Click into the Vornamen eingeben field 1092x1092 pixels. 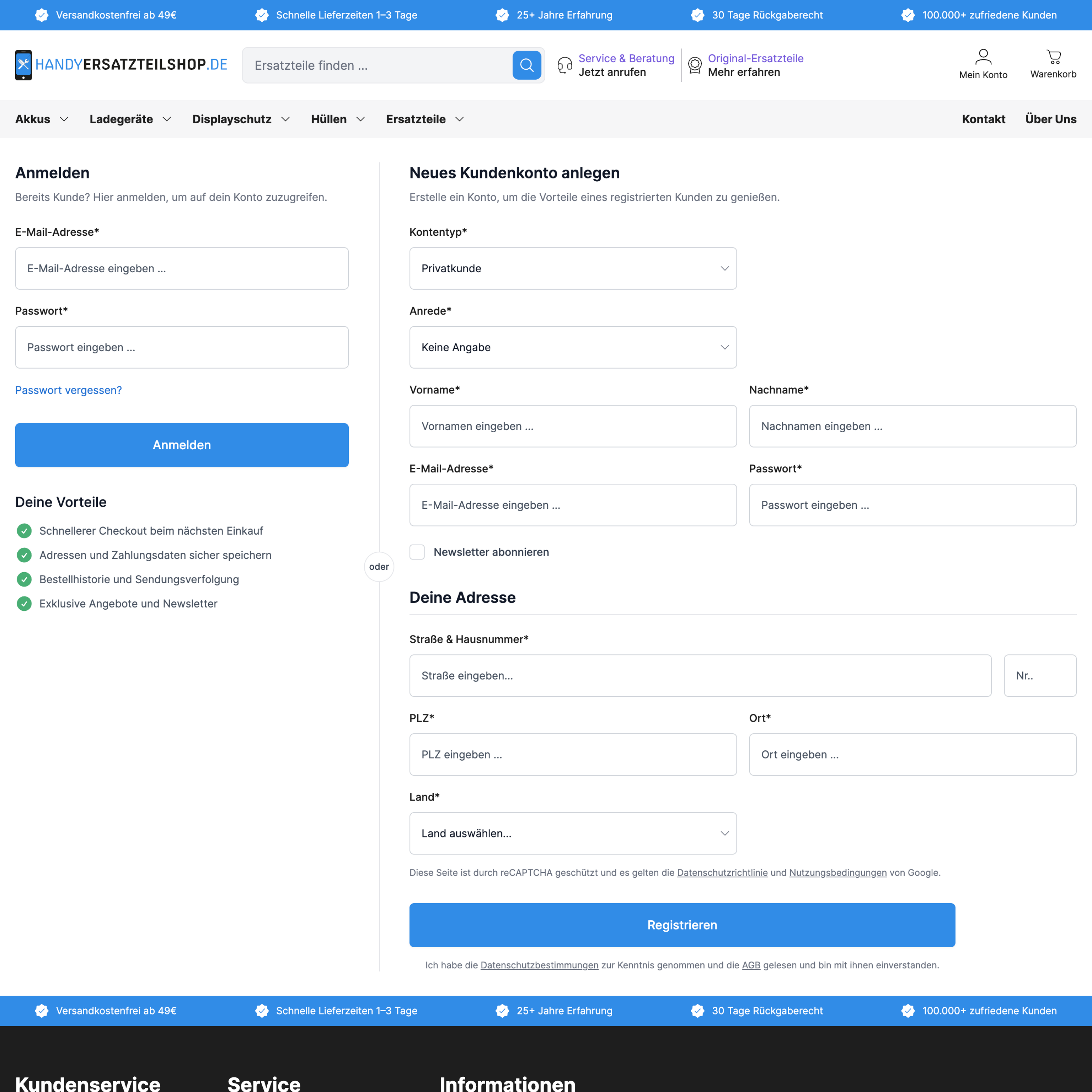[x=573, y=426]
